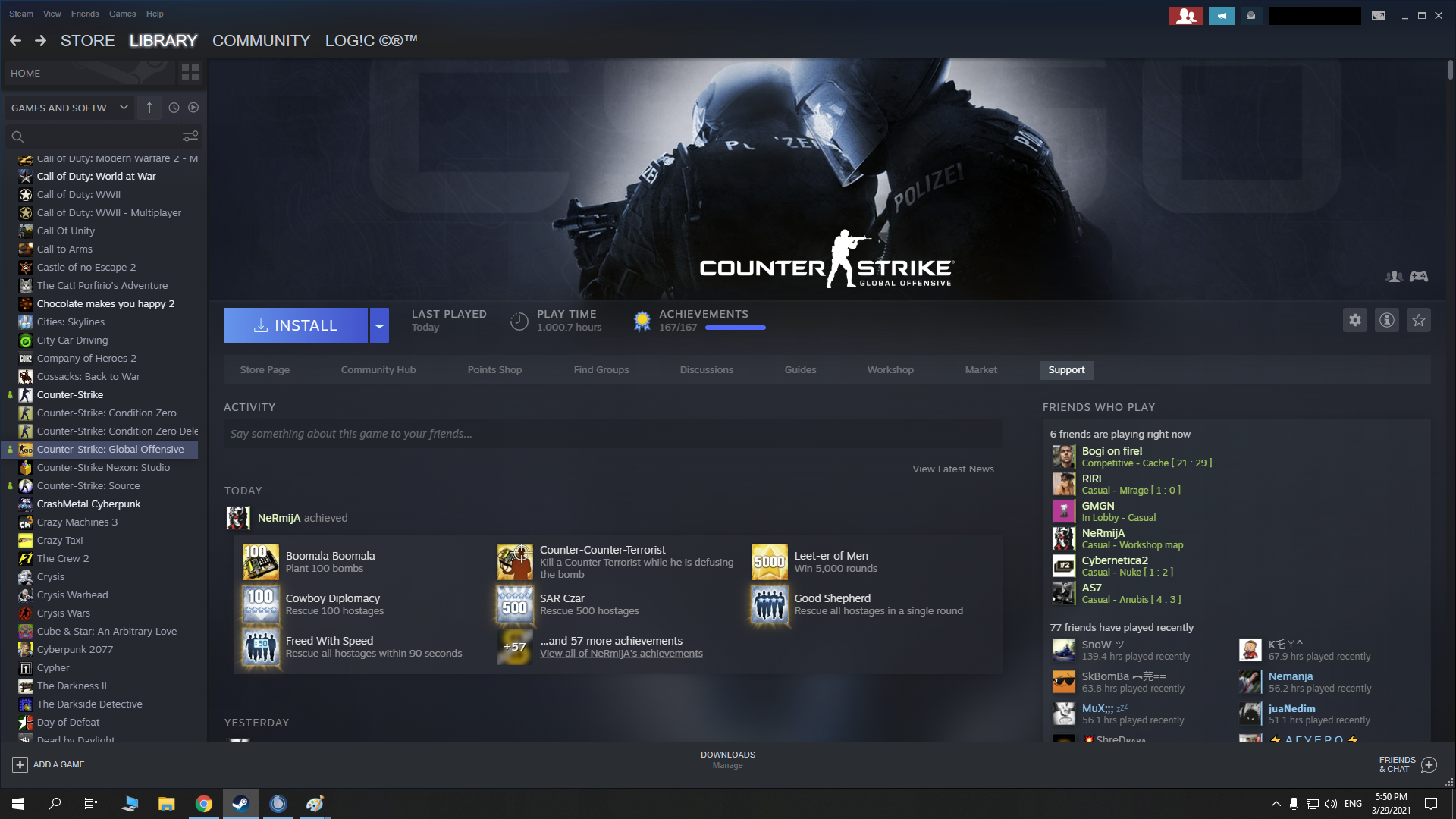
Task: Switch to the Workshop tab
Action: [x=890, y=370]
